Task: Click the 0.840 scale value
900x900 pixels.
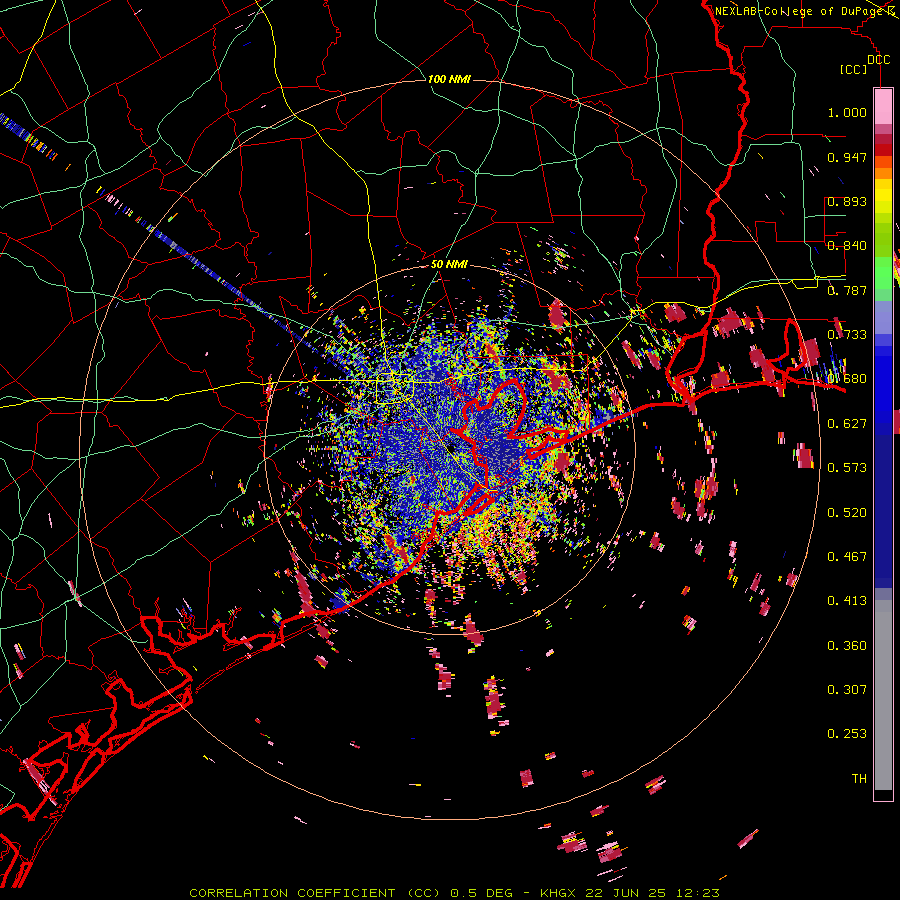Action: coord(847,246)
